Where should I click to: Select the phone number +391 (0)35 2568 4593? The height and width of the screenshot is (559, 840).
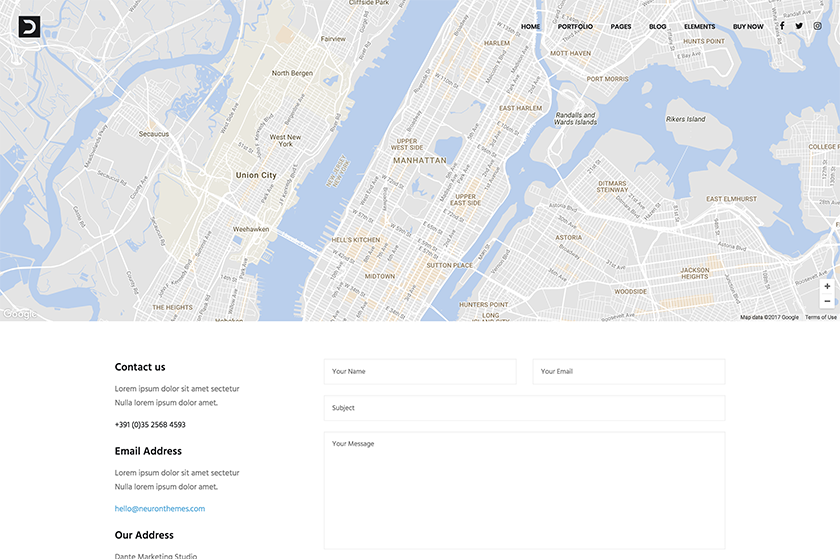tap(150, 424)
